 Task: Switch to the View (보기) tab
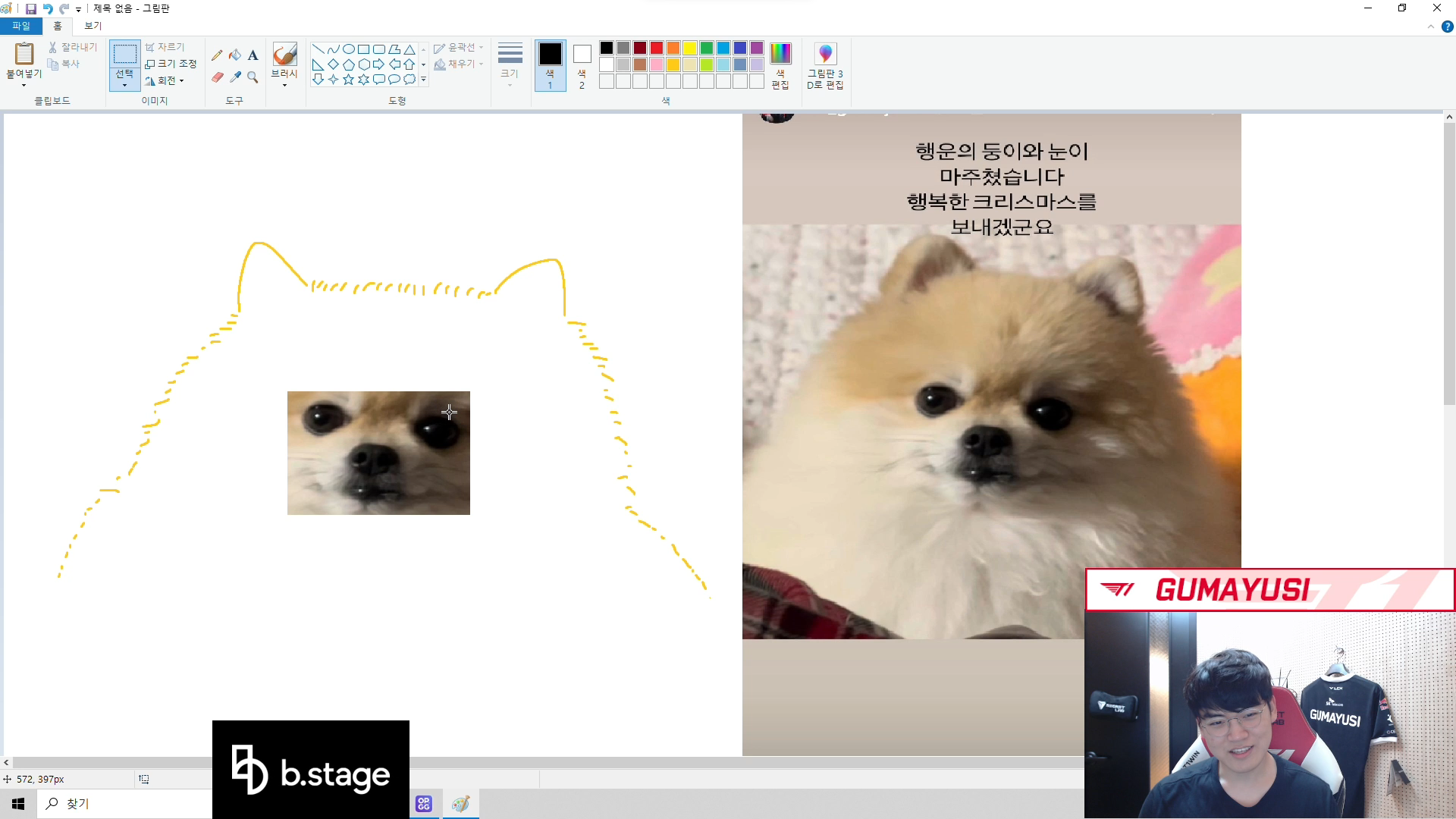93,26
